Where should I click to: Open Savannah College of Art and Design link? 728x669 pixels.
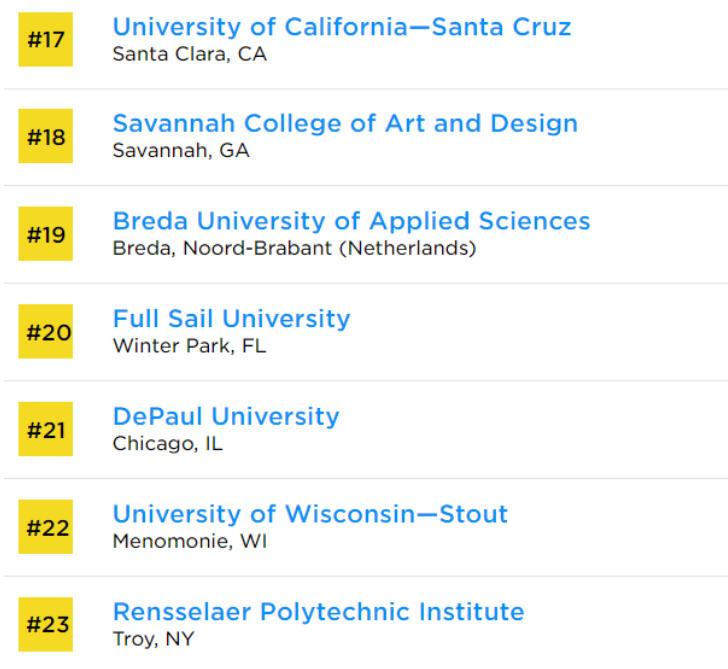pyautogui.click(x=345, y=124)
